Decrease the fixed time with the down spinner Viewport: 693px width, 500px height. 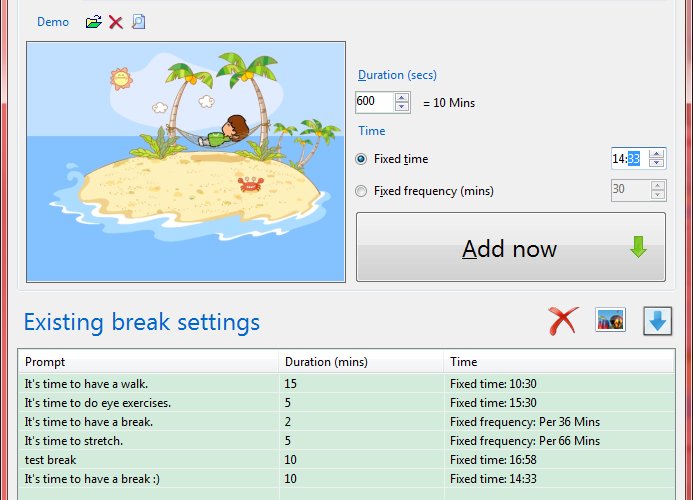coord(656,163)
